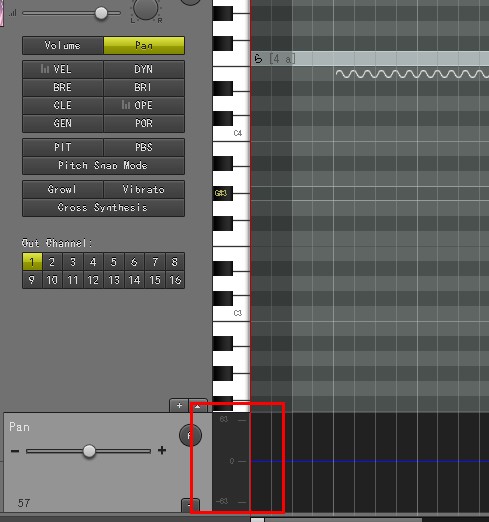Image resolution: width=489 pixels, height=522 pixels.
Task: Choose the GEN gender factor parameter
Action: click(63, 123)
